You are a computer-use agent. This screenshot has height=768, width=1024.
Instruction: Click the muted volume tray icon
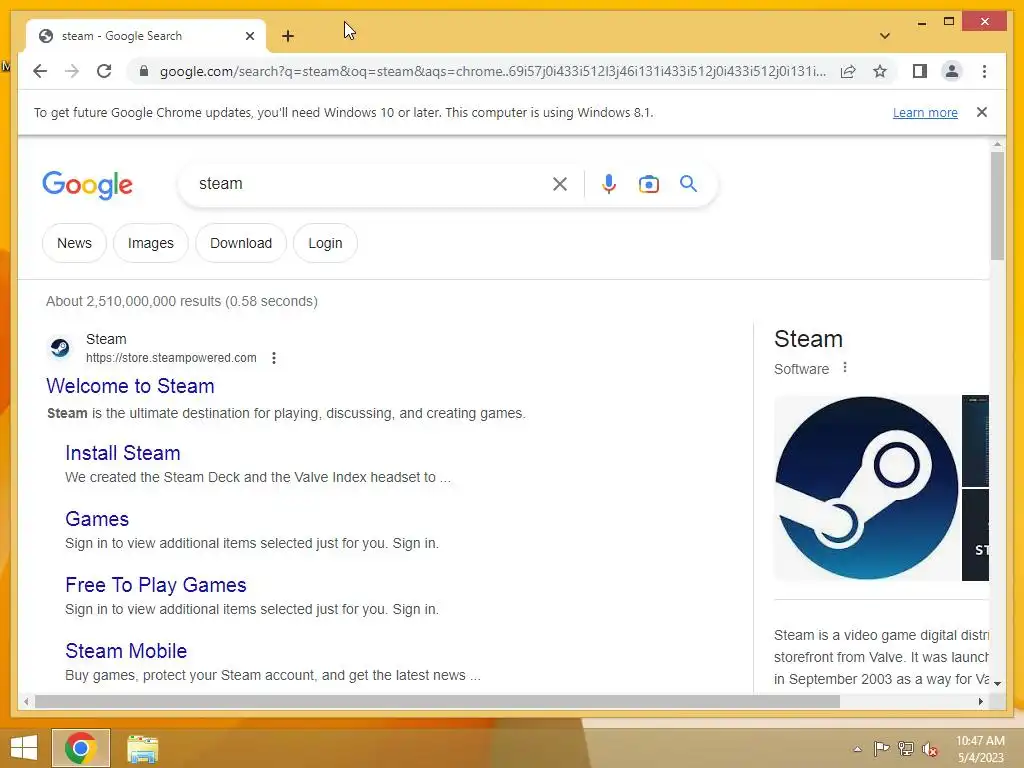click(930, 749)
